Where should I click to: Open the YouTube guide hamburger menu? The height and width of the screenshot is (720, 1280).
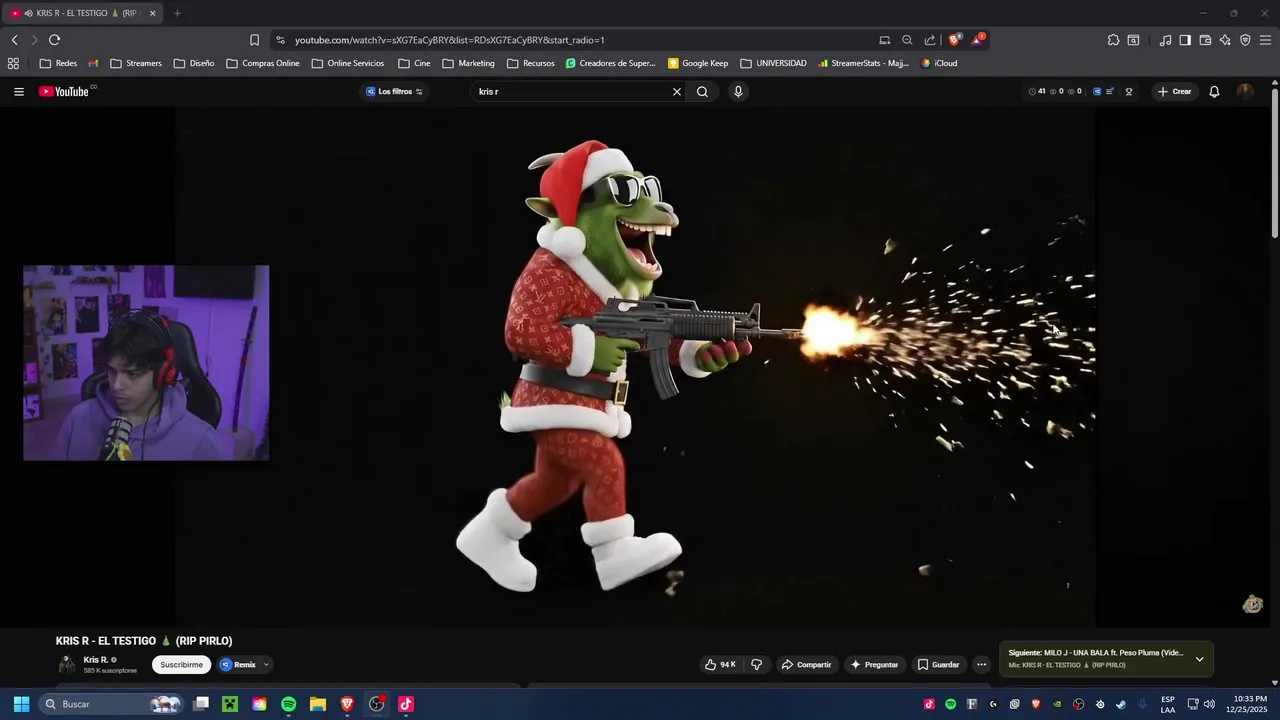(18, 91)
